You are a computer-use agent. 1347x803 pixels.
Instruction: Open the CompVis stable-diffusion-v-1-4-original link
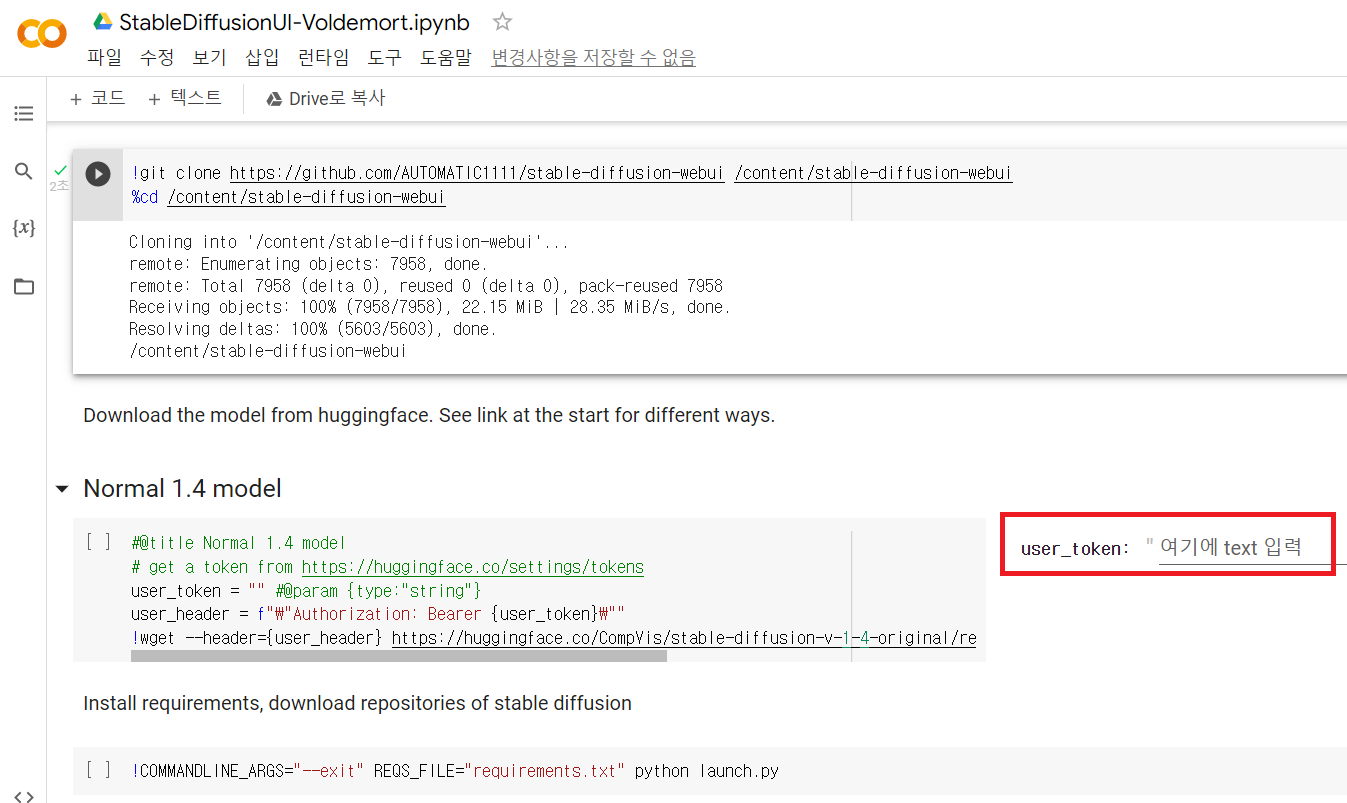[x=684, y=638]
